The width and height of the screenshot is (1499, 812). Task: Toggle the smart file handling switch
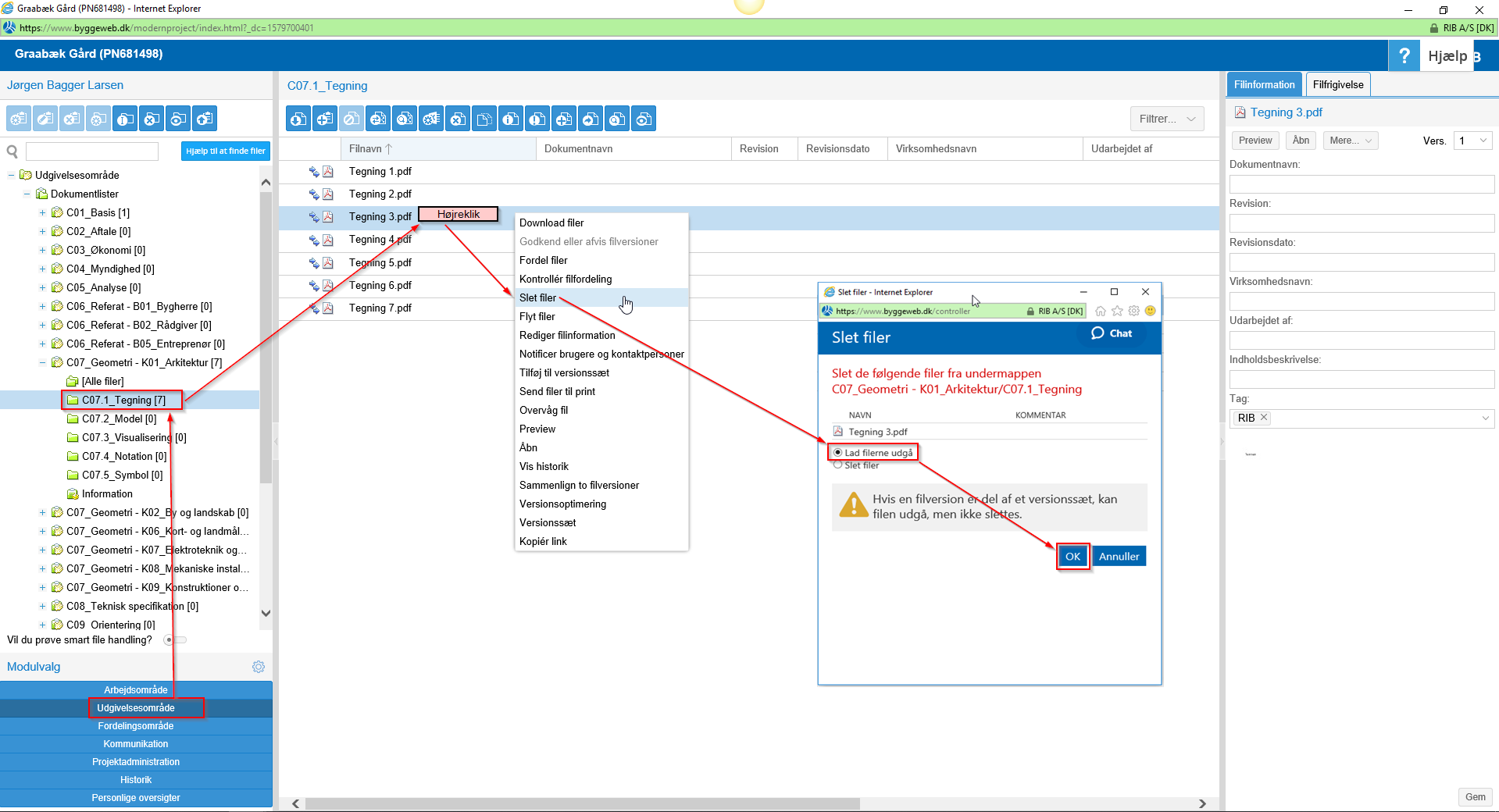point(175,640)
